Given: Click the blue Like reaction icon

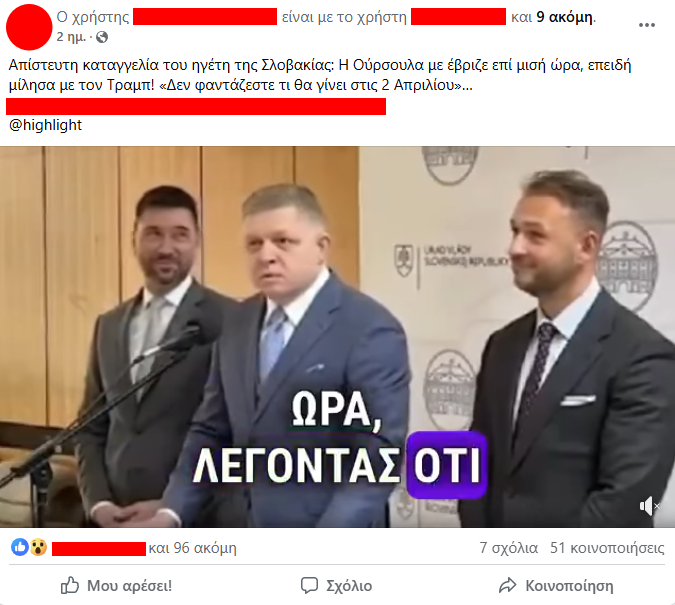Looking at the screenshot, I should click(x=20, y=548).
